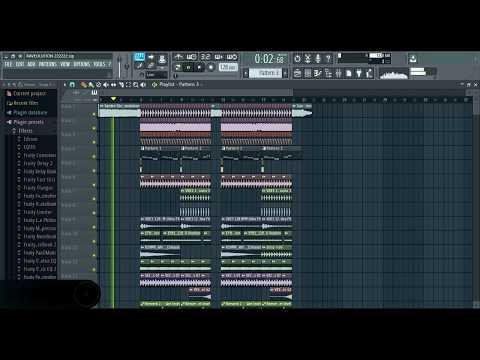Select the blue draw mode icon
480x360 pixels.
pos(140,57)
